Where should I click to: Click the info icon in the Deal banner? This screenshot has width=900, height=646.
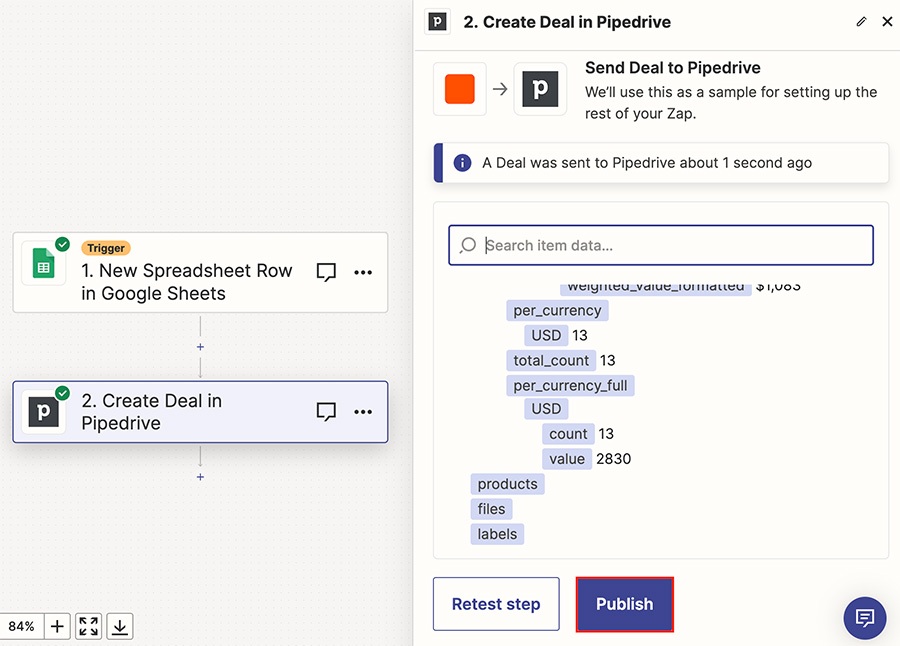[462, 162]
